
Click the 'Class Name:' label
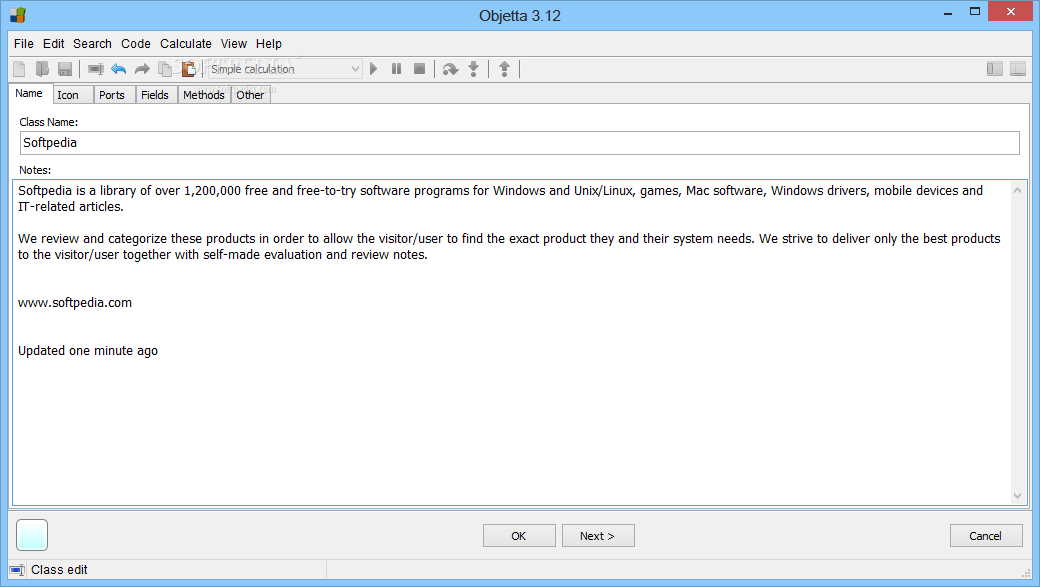point(48,122)
